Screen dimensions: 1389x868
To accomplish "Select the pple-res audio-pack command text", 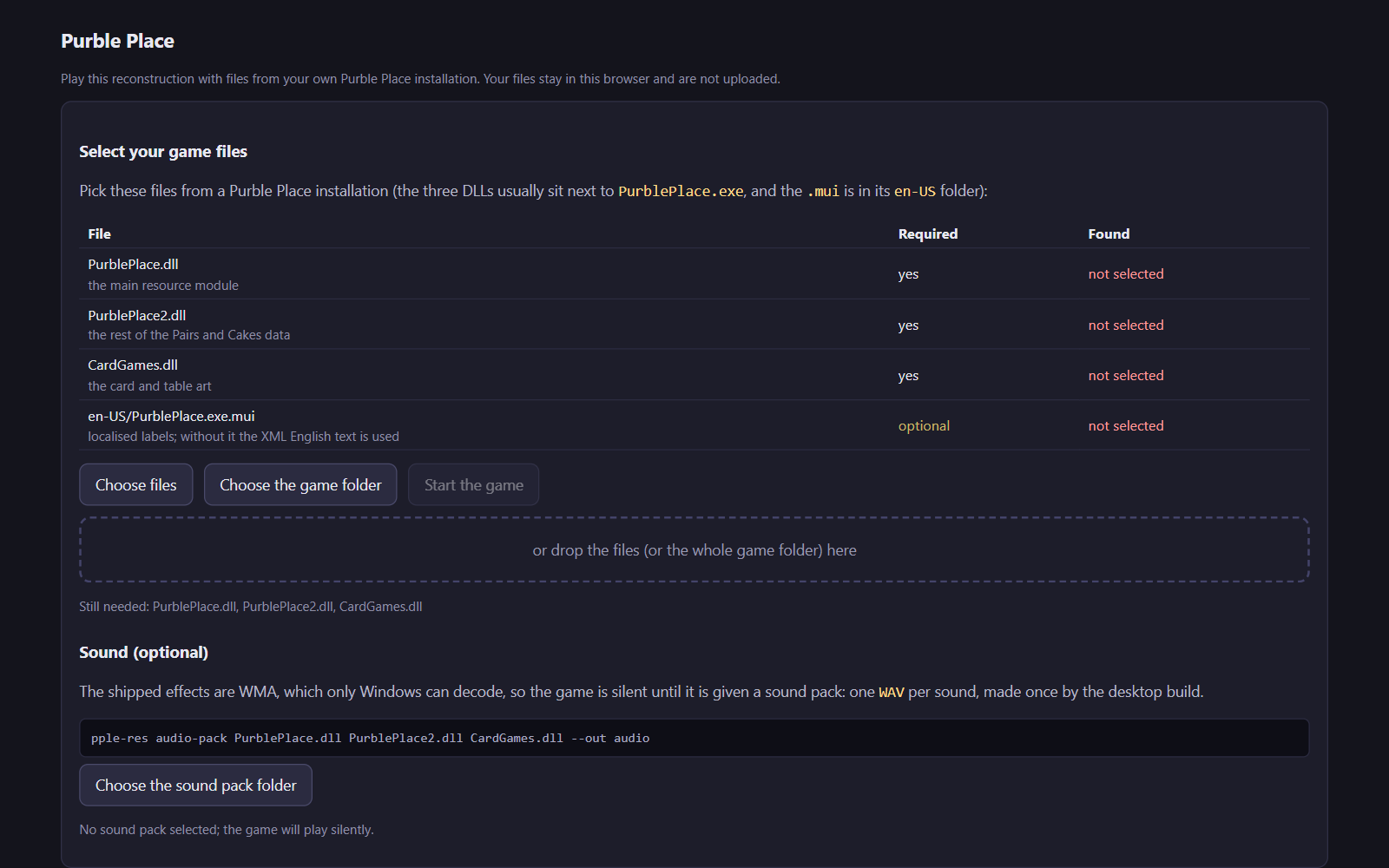I will click(x=370, y=738).
